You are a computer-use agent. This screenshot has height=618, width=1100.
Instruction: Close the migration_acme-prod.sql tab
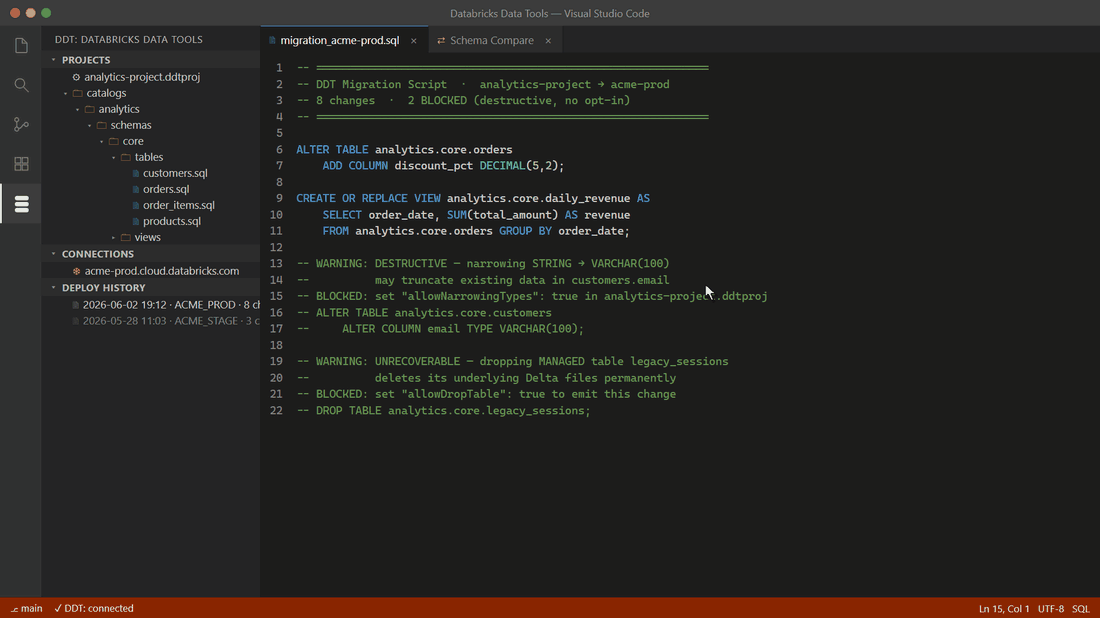click(x=414, y=41)
